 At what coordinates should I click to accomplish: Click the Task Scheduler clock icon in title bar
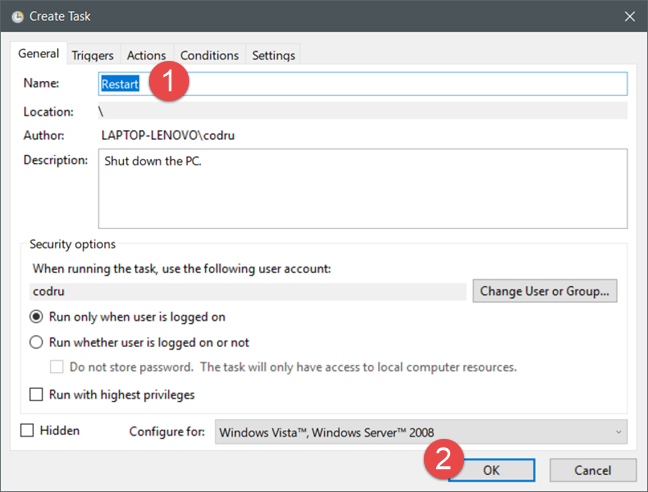17,17
